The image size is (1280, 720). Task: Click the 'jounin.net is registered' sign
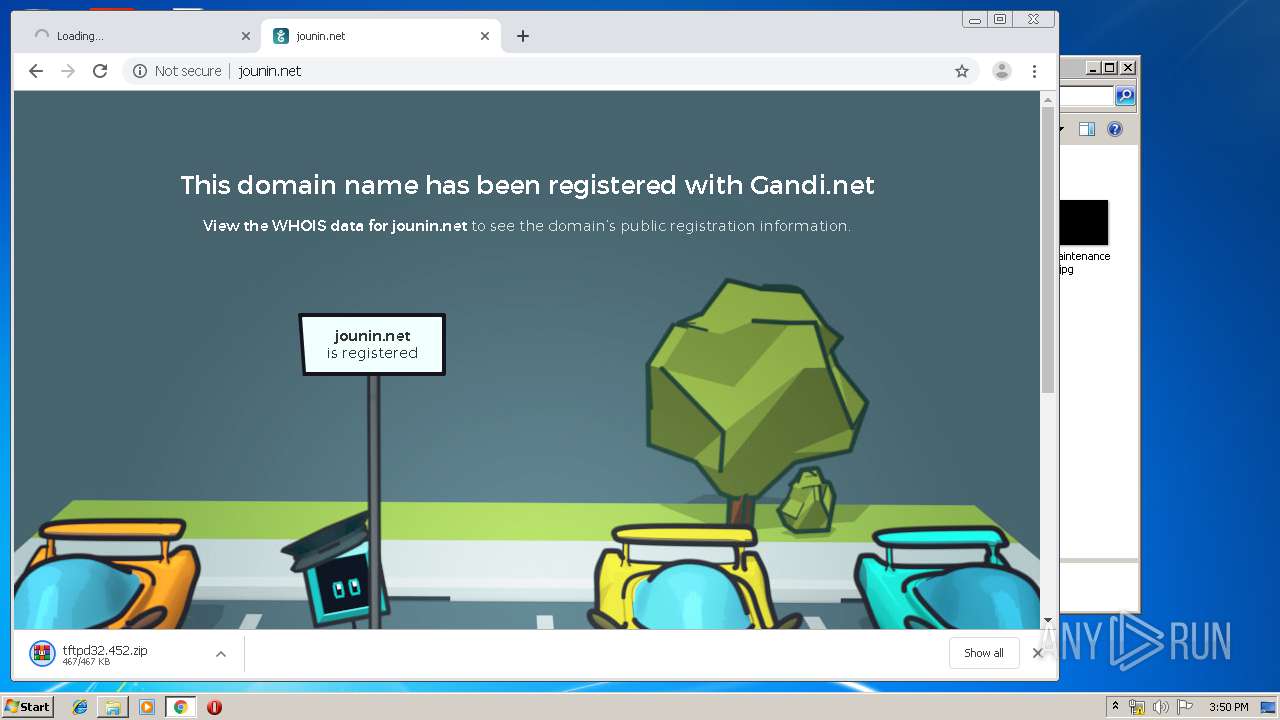pos(372,345)
